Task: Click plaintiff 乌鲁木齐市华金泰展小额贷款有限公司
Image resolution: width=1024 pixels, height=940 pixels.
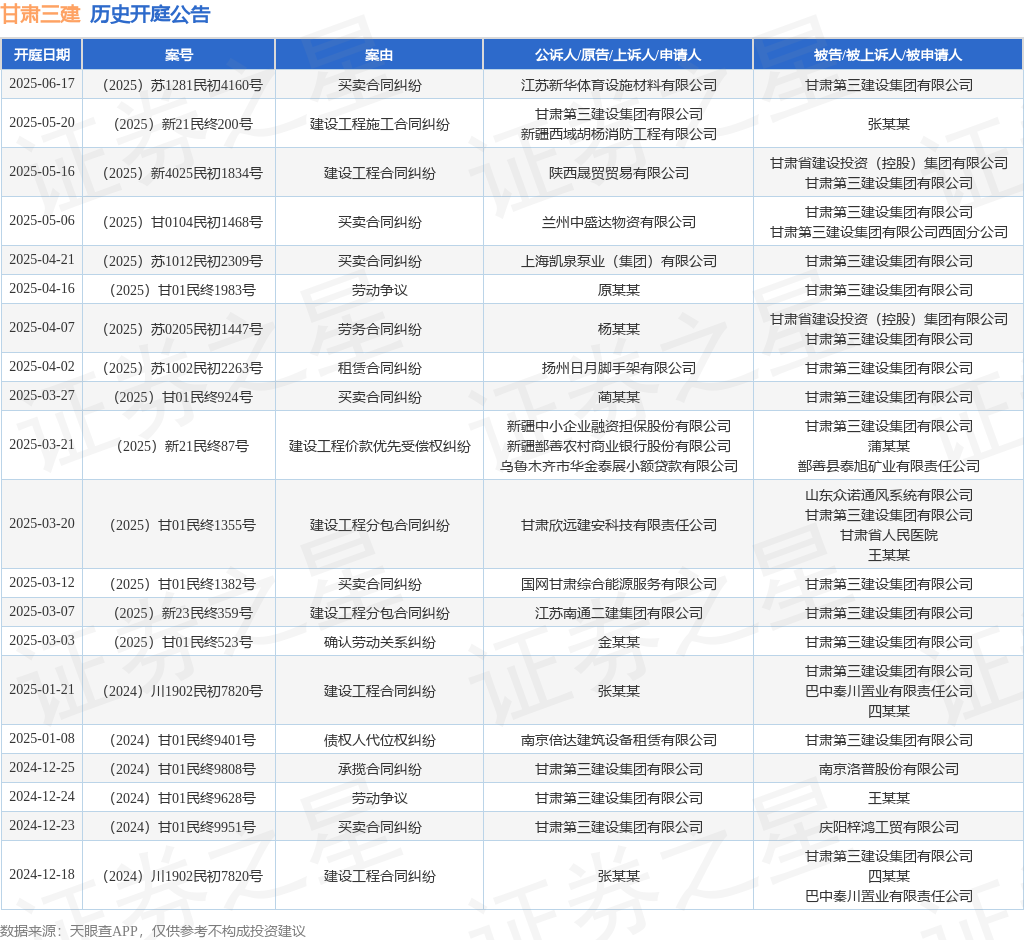Action: (618, 466)
